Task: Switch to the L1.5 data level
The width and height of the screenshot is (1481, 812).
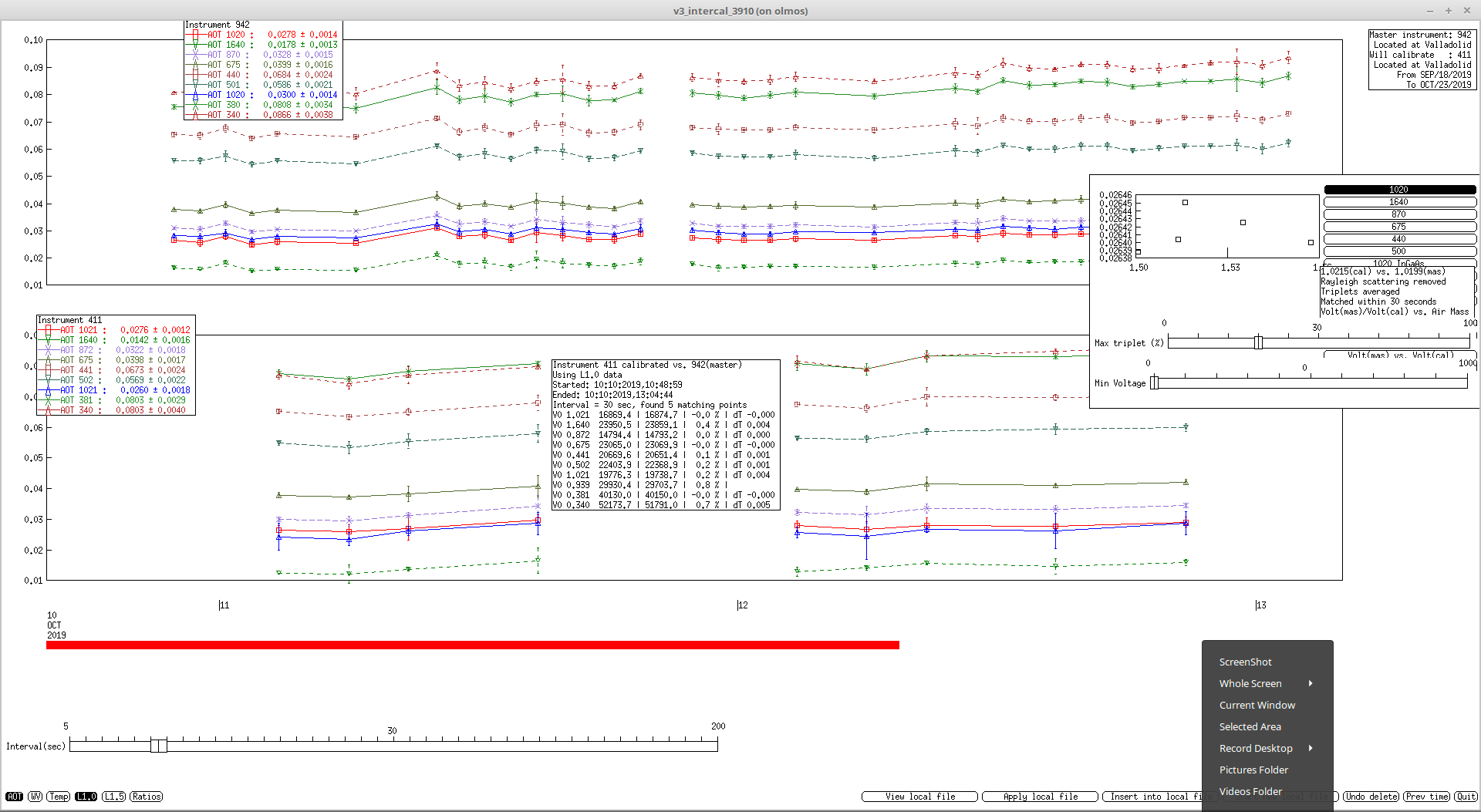Action: [114, 797]
